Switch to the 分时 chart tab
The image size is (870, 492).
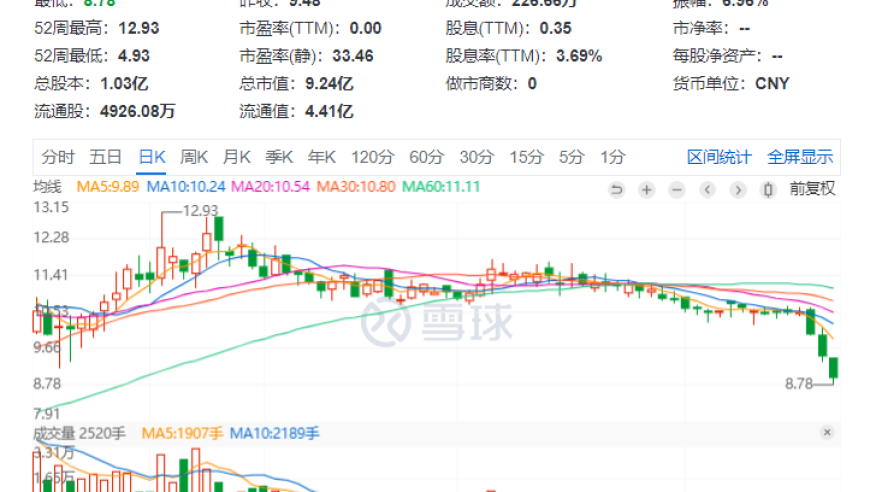(58, 157)
